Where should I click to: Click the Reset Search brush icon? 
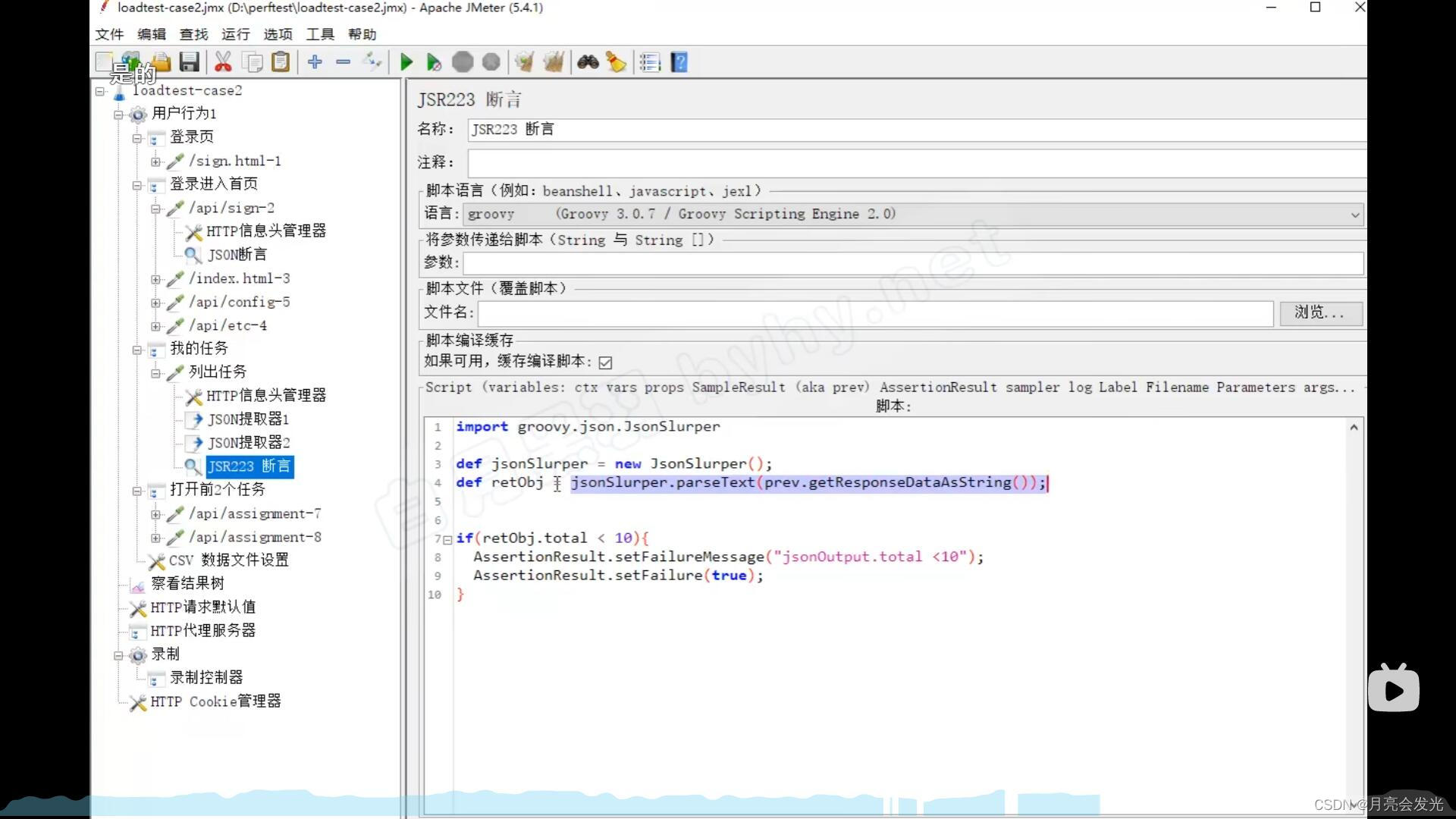click(617, 62)
